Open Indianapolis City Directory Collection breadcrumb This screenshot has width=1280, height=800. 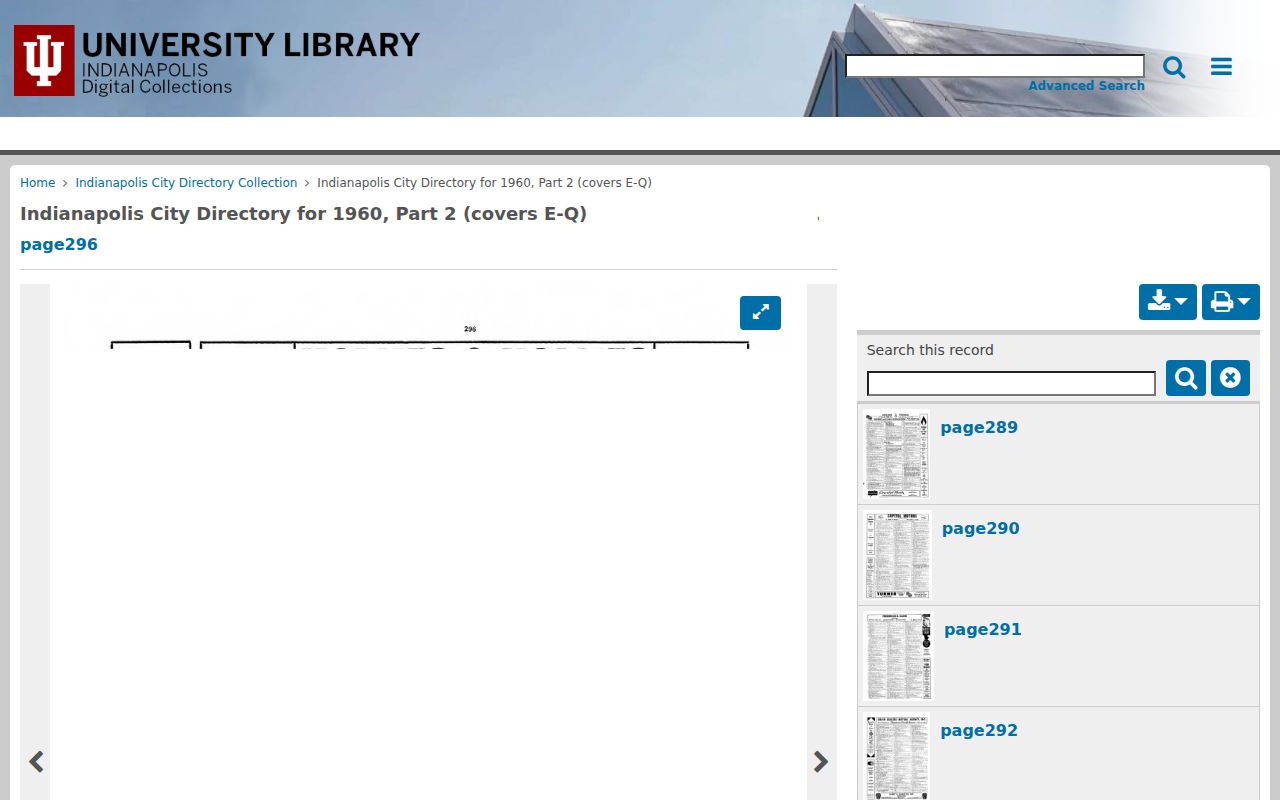click(186, 183)
